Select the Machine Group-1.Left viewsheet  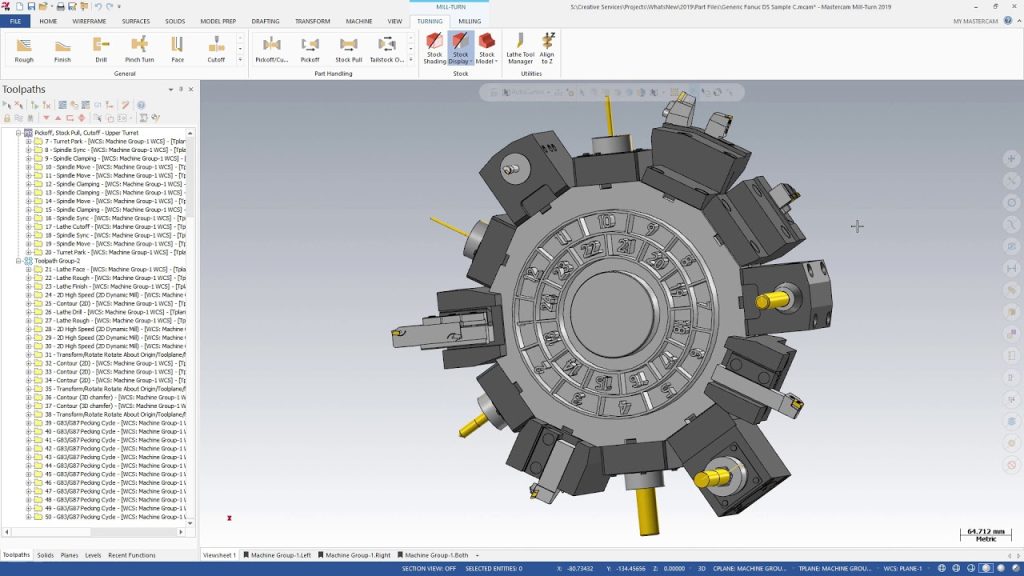[x=278, y=555]
